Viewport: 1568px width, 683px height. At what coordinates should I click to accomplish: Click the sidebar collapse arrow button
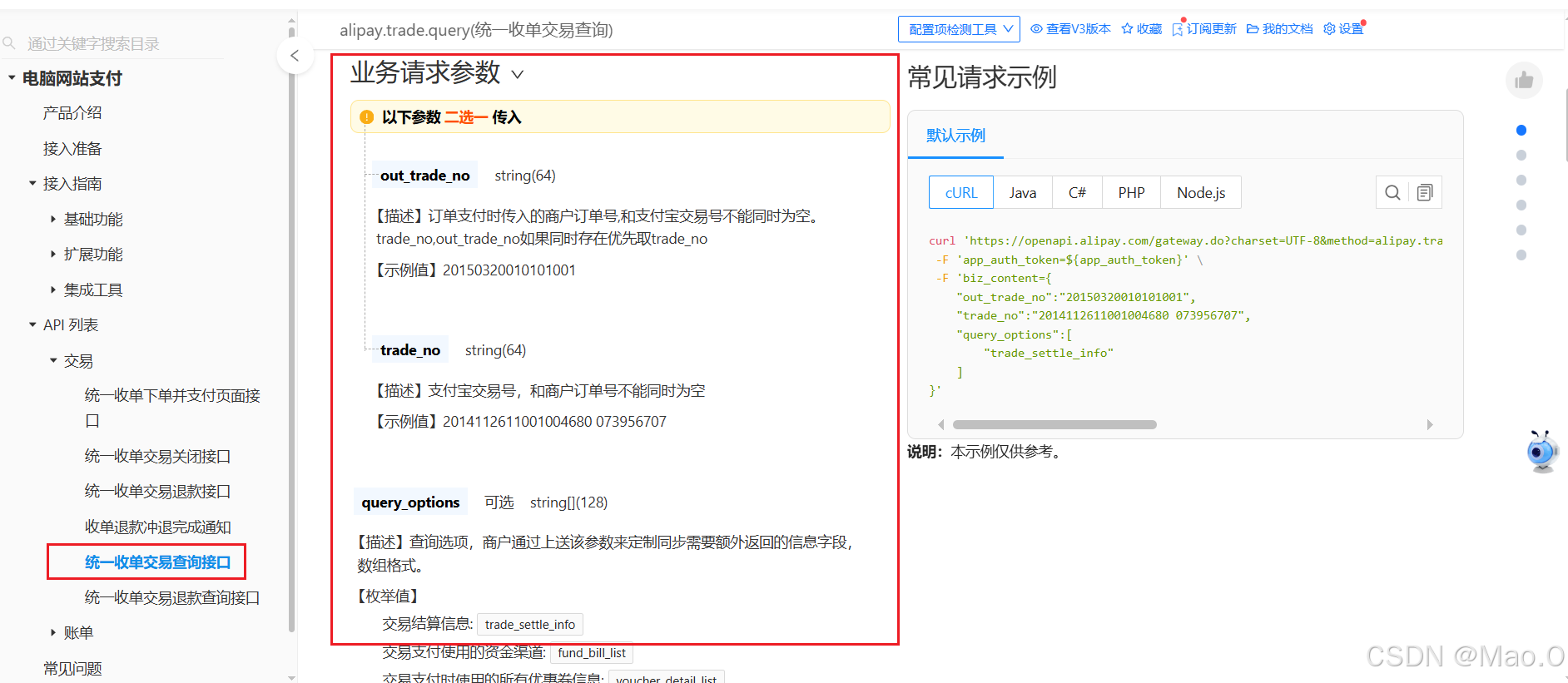pos(295,56)
